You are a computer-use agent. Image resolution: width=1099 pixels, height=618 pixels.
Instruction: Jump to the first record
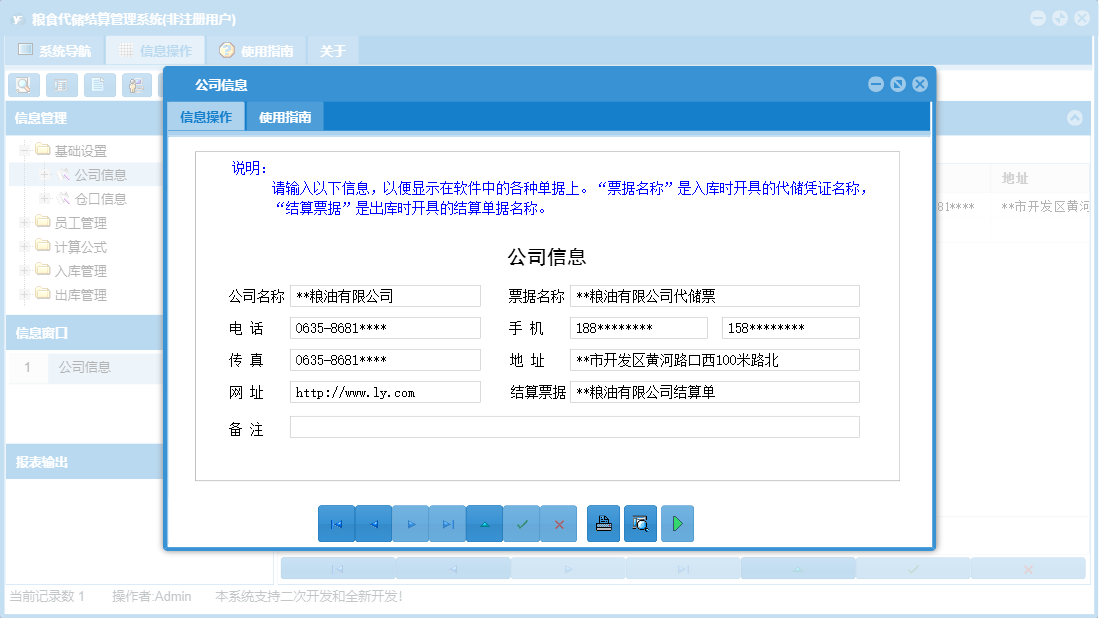(x=336, y=523)
